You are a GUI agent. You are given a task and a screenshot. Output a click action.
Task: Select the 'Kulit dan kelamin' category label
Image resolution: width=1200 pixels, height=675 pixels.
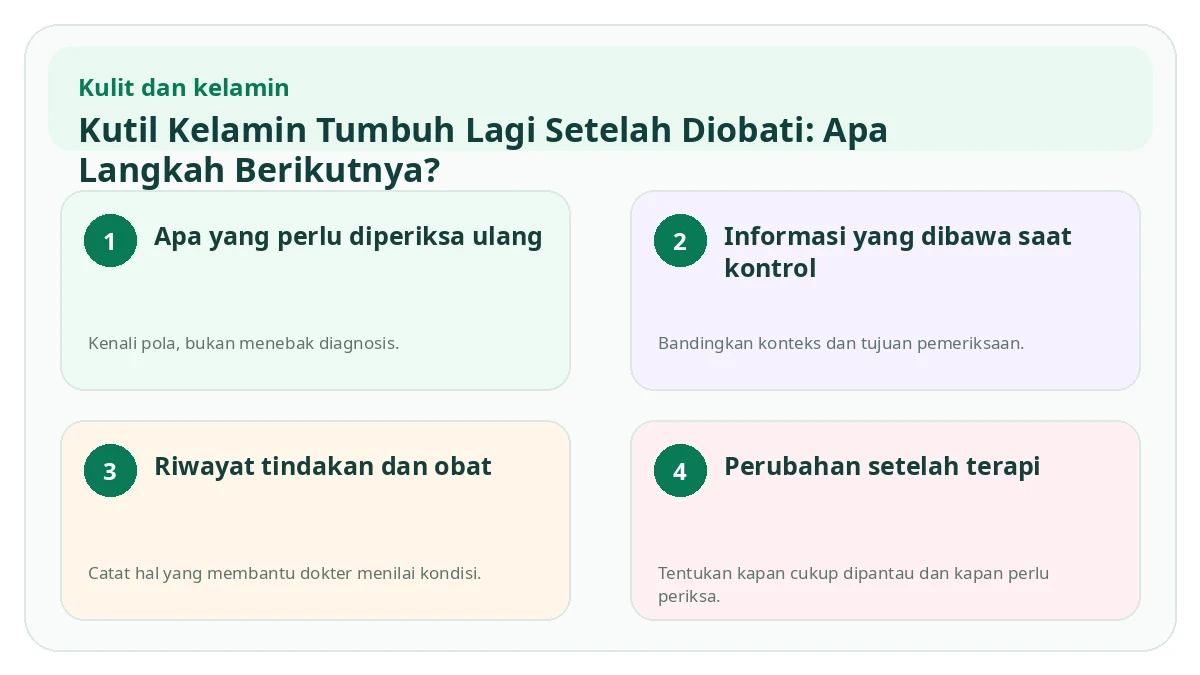coord(184,88)
